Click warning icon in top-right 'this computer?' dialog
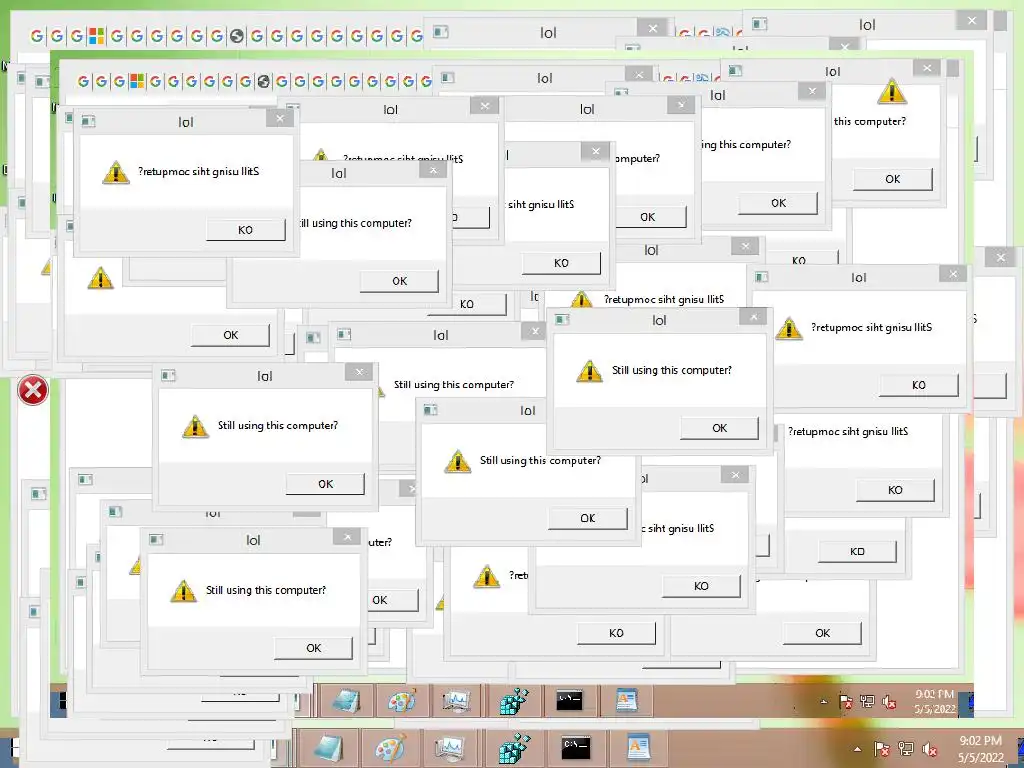This screenshot has width=1024, height=768. click(892, 91)
